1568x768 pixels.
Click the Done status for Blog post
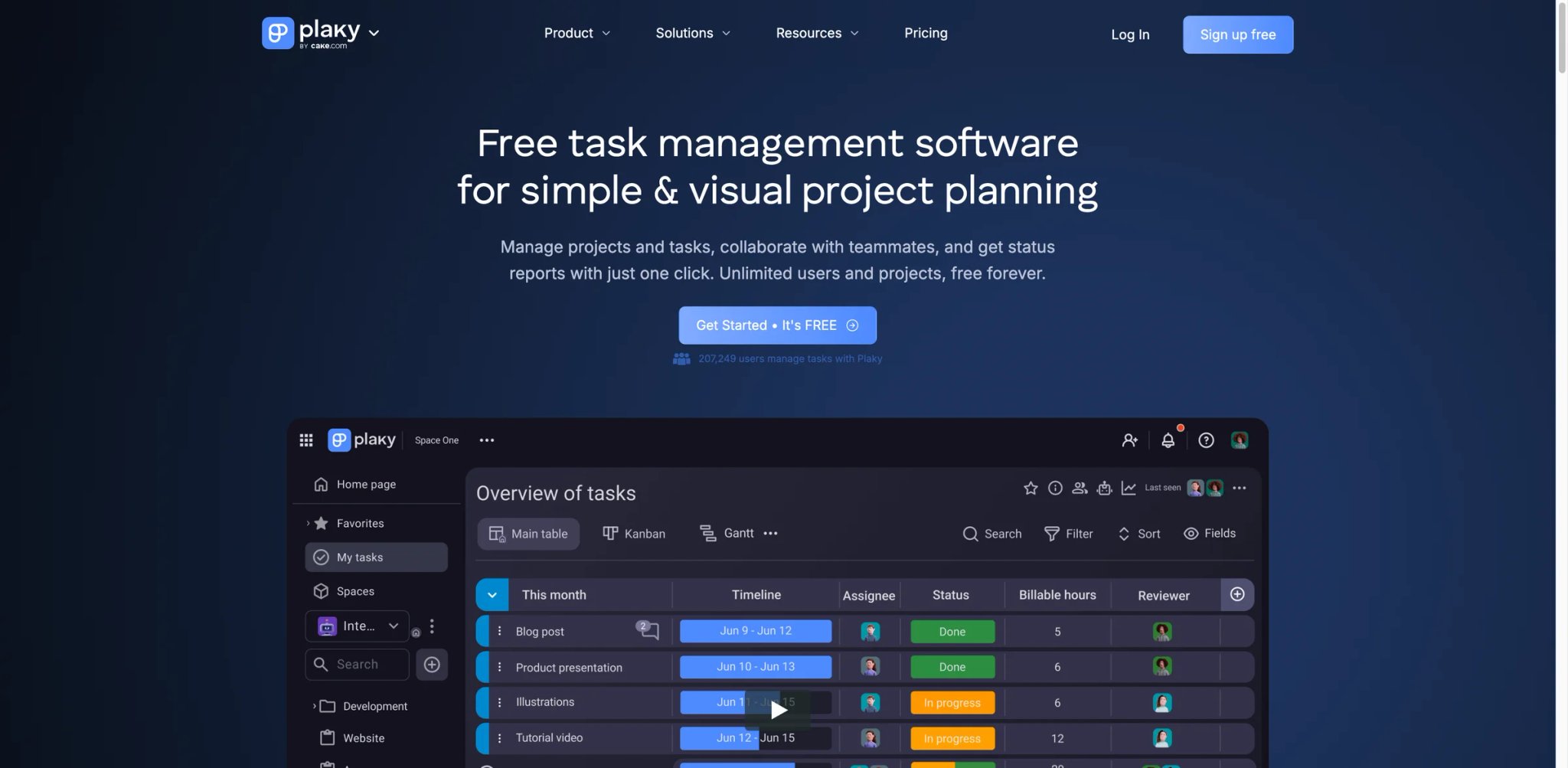pyautogui.click(x=952, y=632)
